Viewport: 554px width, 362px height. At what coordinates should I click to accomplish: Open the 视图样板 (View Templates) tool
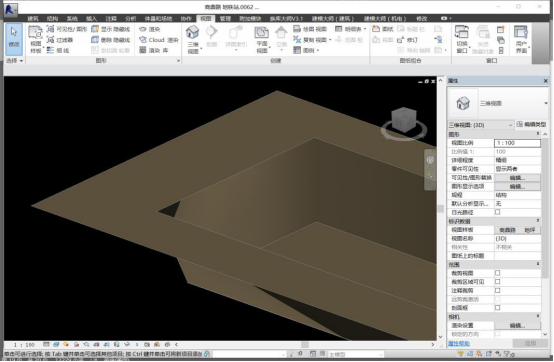pyautogui.click(x=36, y=40)
